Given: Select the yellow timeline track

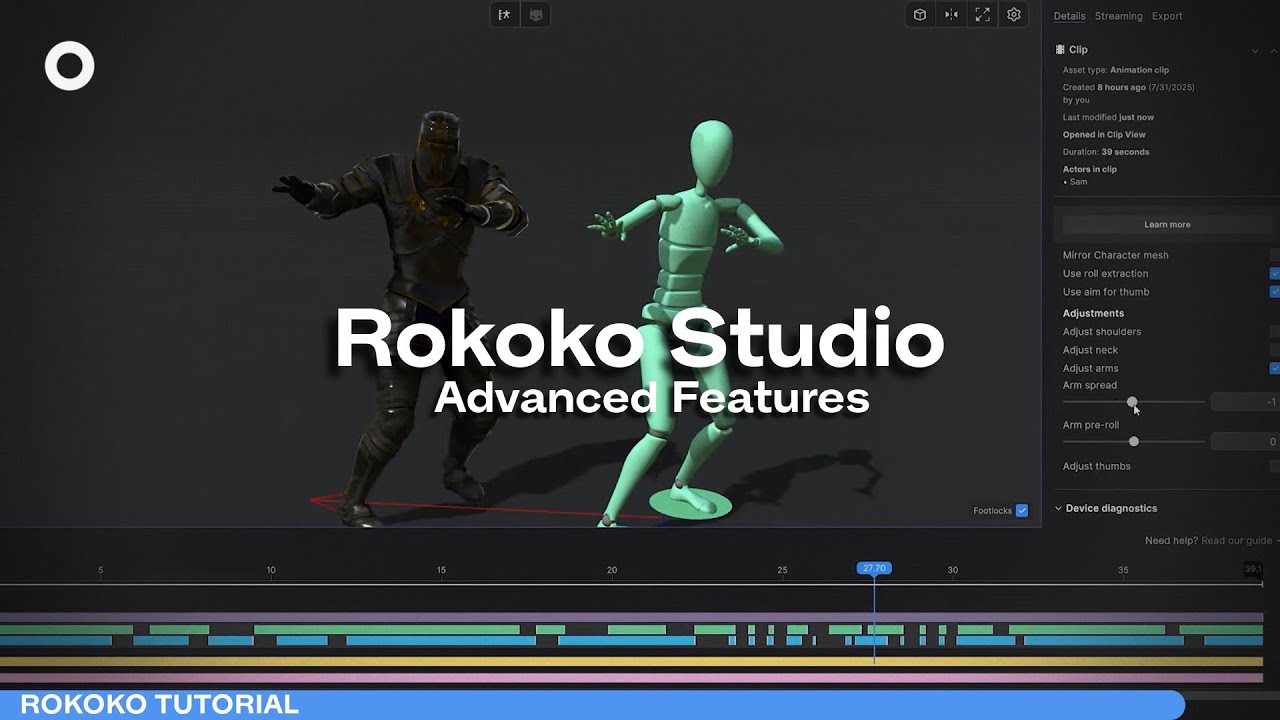Looking at the screenshot, I should (631, 661).
